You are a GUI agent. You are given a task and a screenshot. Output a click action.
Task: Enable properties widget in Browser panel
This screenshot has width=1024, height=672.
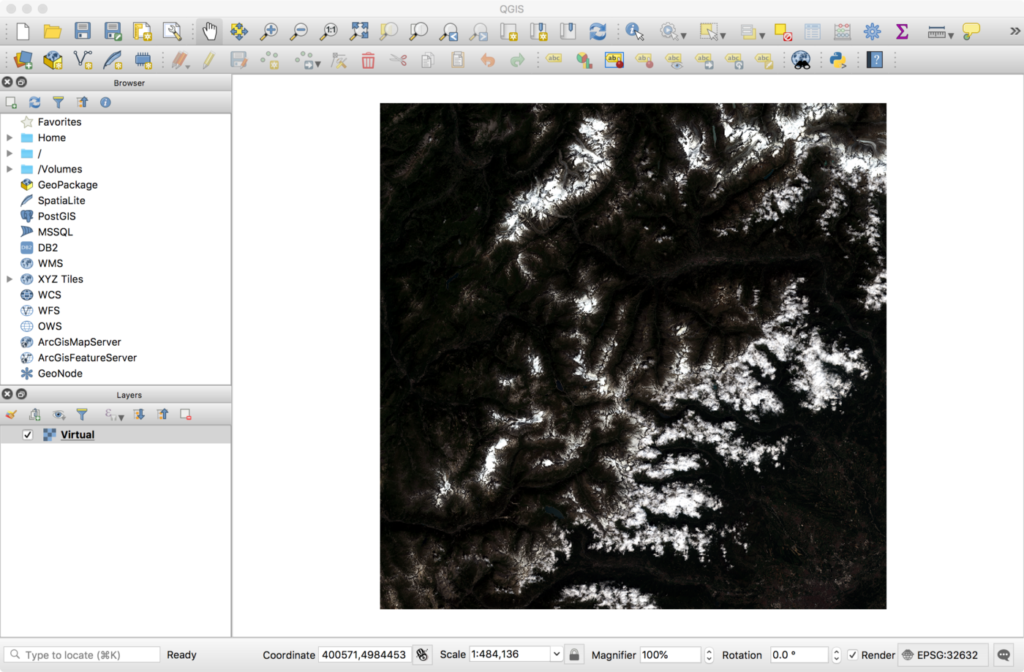[x=105, y=103]
